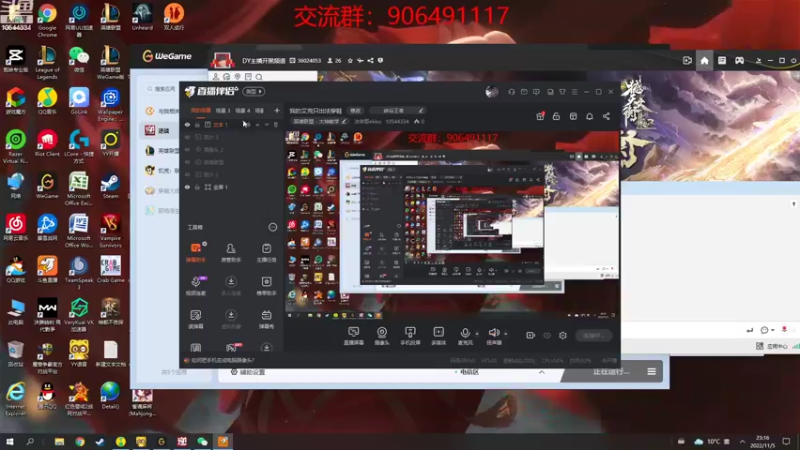Add a screen capture source (monitor icon)

[x=353, y=336]
